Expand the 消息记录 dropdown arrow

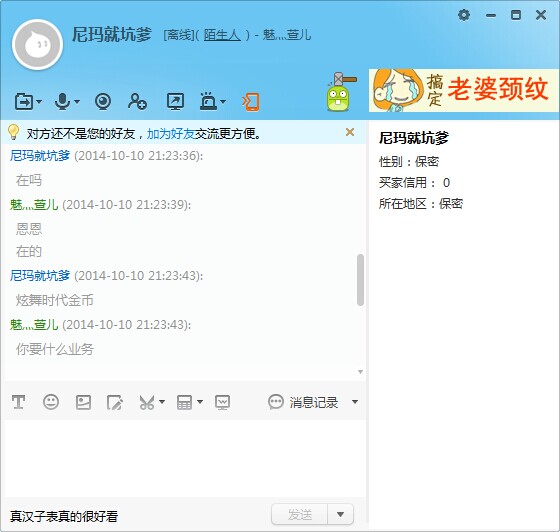[355, 402]
